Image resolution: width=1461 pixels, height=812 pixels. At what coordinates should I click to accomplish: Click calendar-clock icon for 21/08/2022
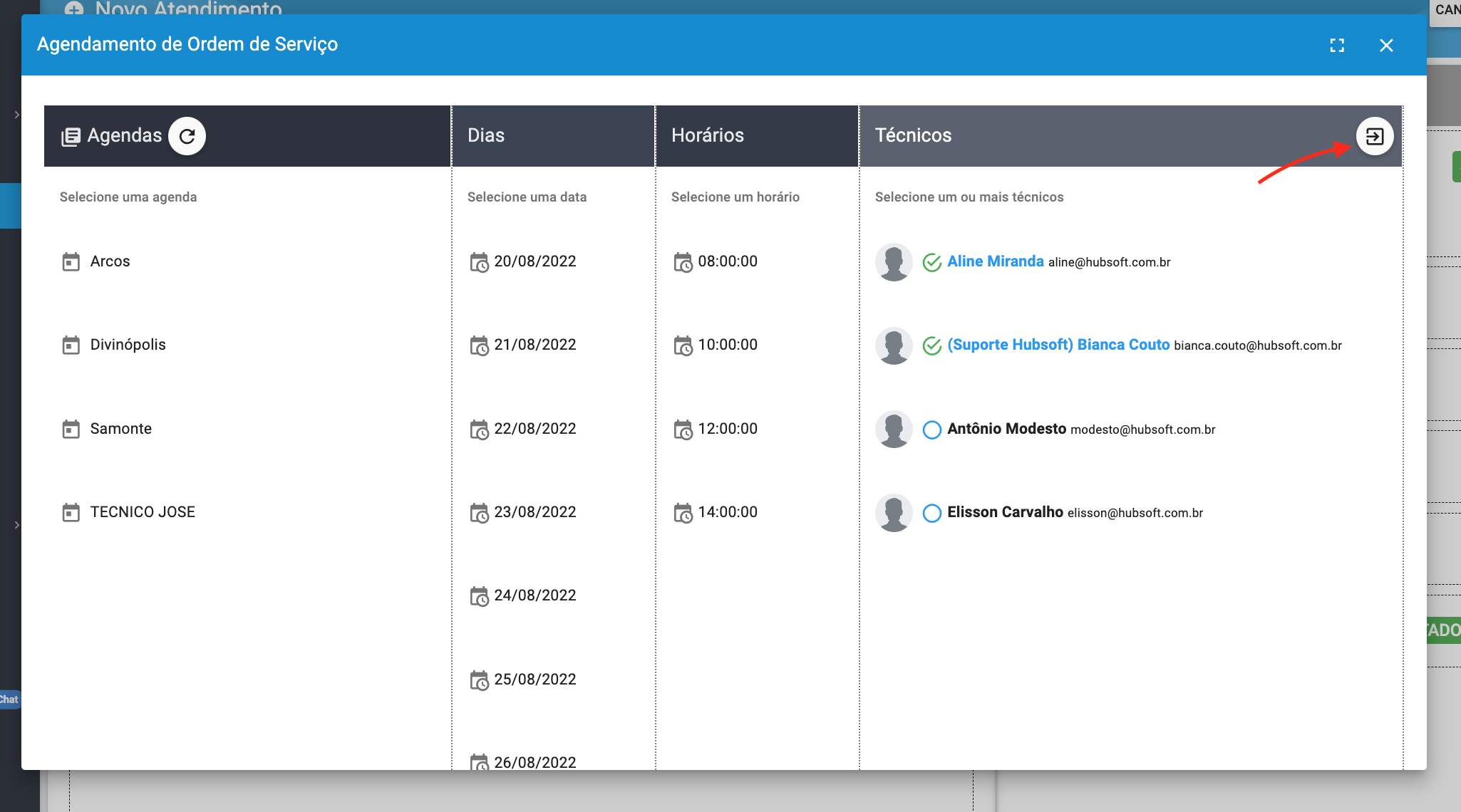[480, 346]
